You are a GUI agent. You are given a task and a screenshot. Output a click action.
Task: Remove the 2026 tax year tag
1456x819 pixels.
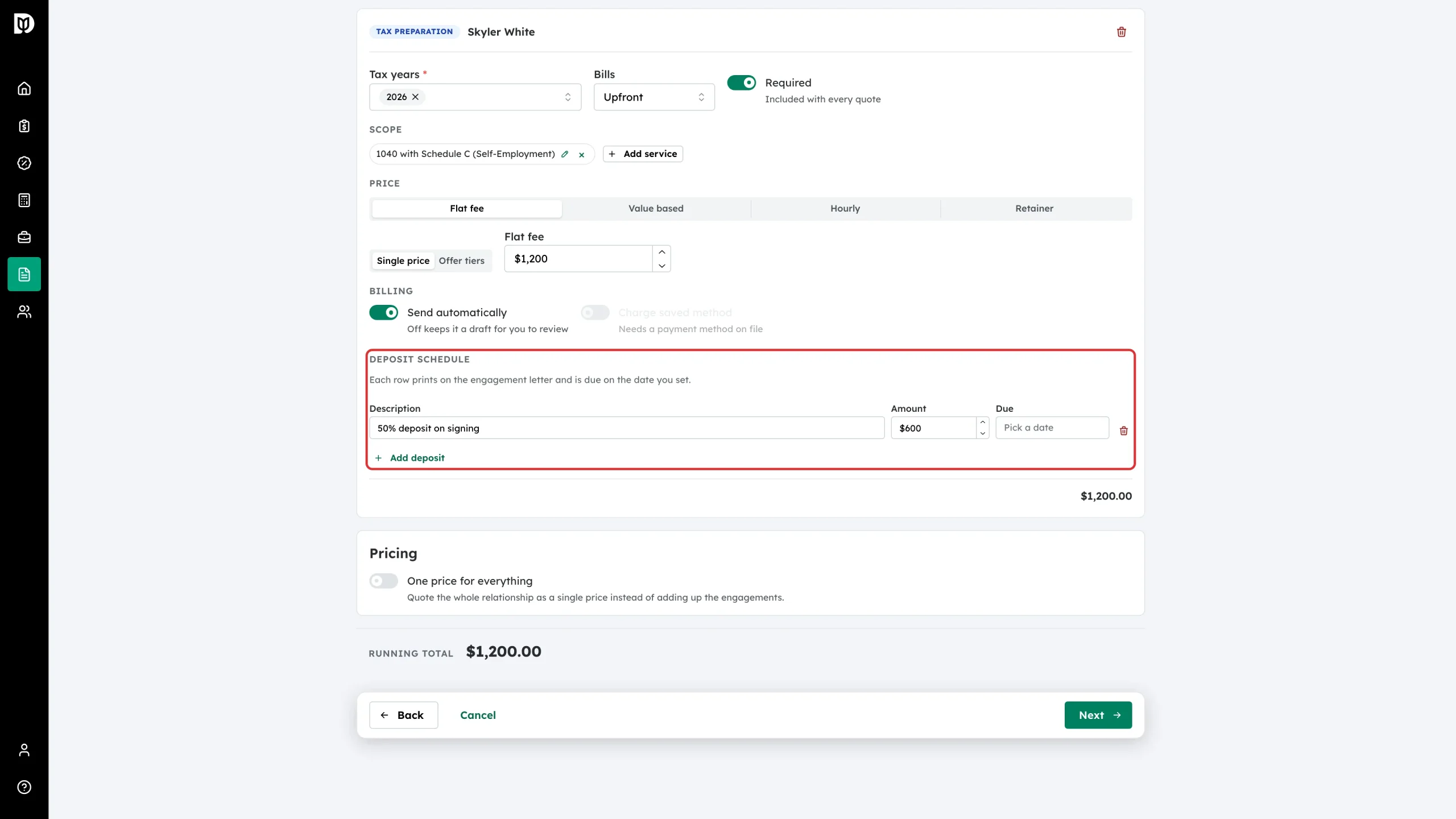pos(416,97)
